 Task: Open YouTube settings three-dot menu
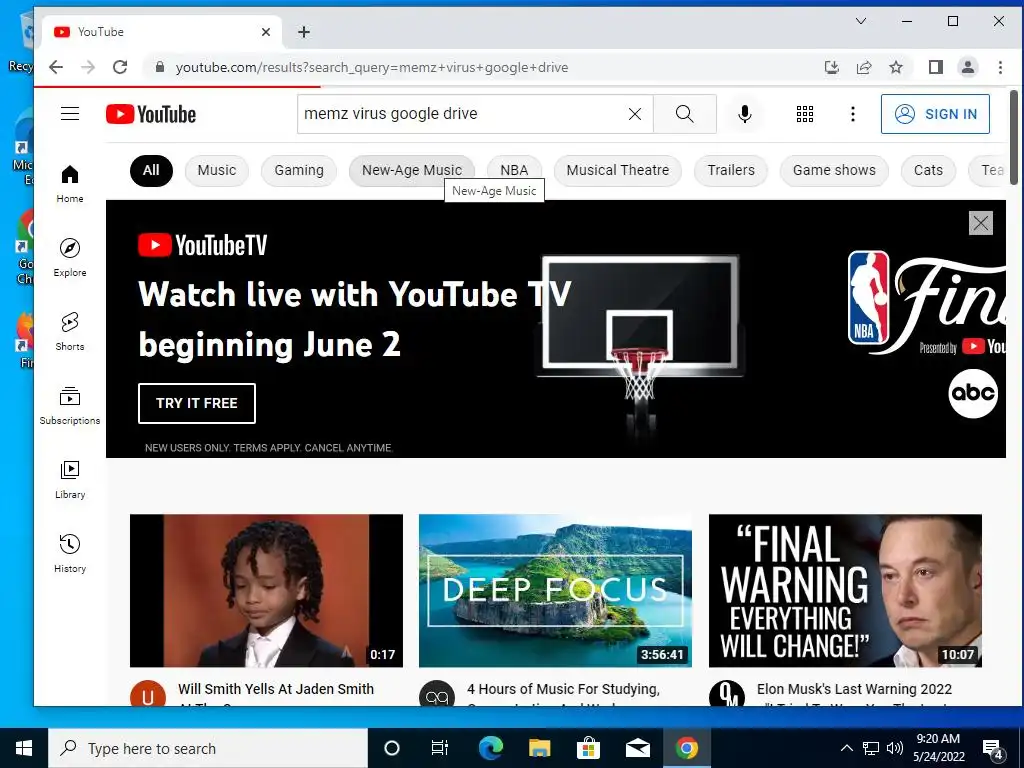click(852, 114)
